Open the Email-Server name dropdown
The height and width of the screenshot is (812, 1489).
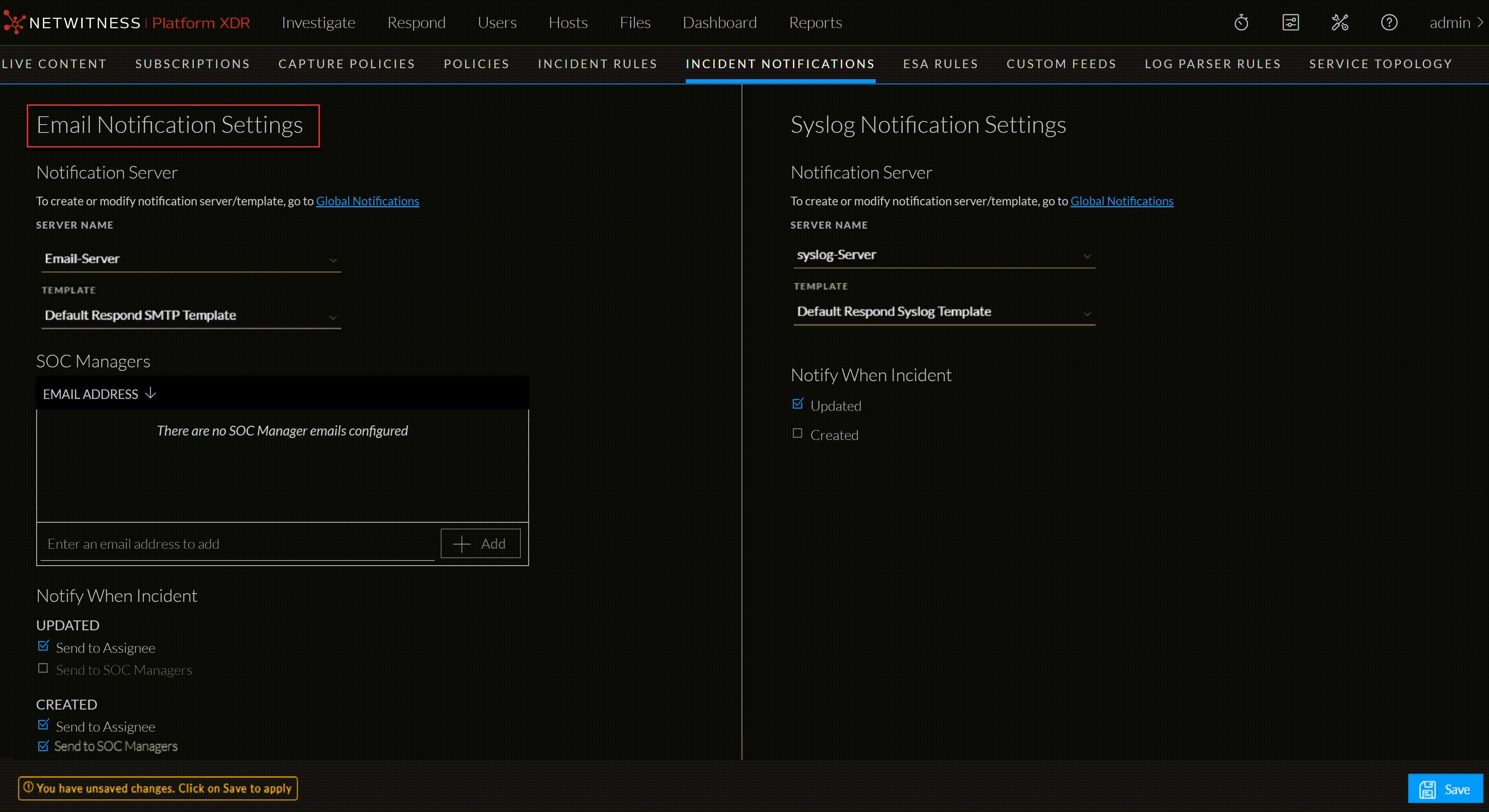point(191,259)
